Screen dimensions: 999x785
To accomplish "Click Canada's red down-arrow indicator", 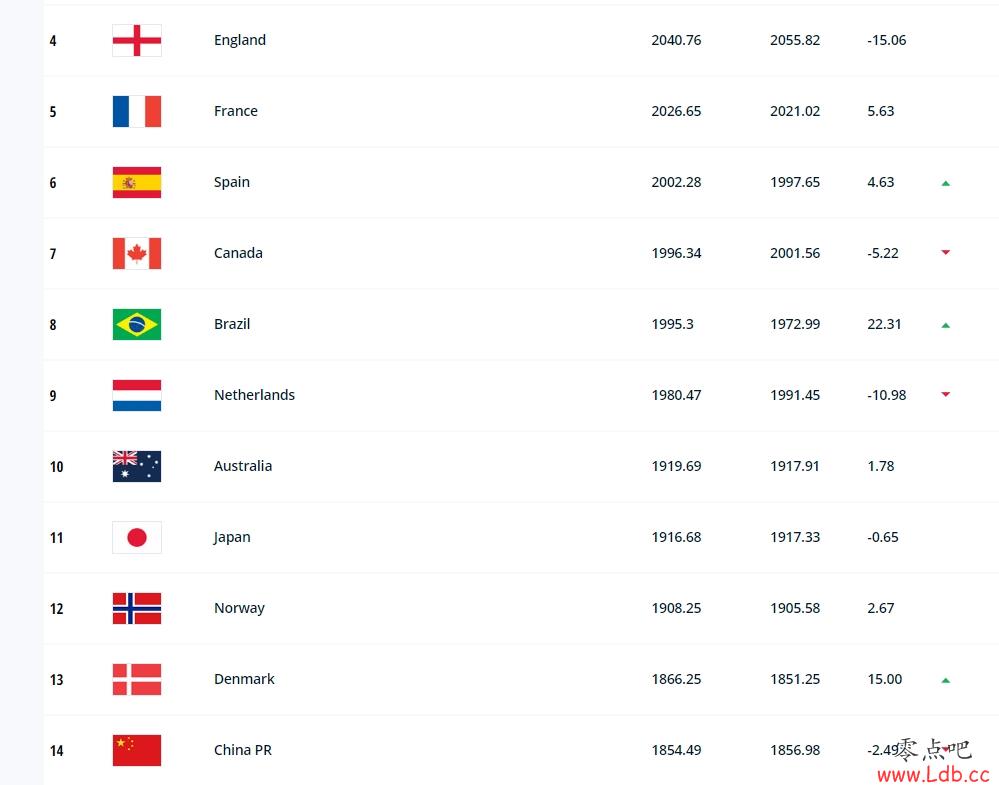I will pos(945,252).
